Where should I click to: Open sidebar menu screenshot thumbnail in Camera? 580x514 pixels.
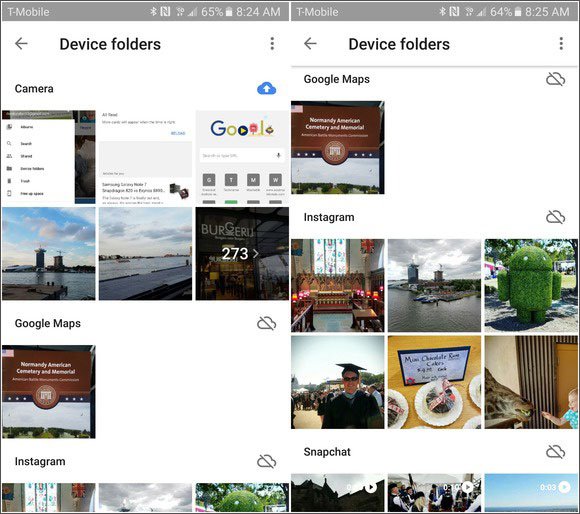pyautogui.click(x=48, y=157)
